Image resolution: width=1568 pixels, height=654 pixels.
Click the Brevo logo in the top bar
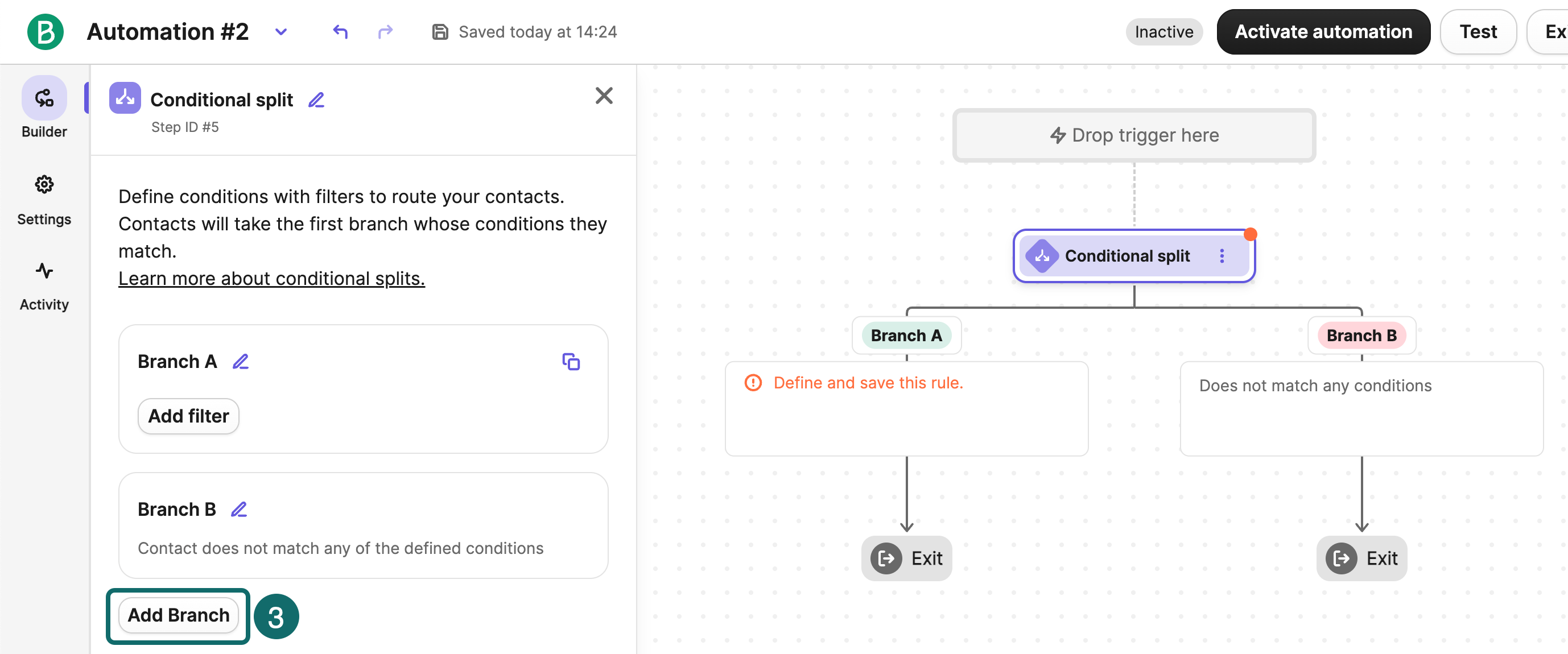coord(44,32)
